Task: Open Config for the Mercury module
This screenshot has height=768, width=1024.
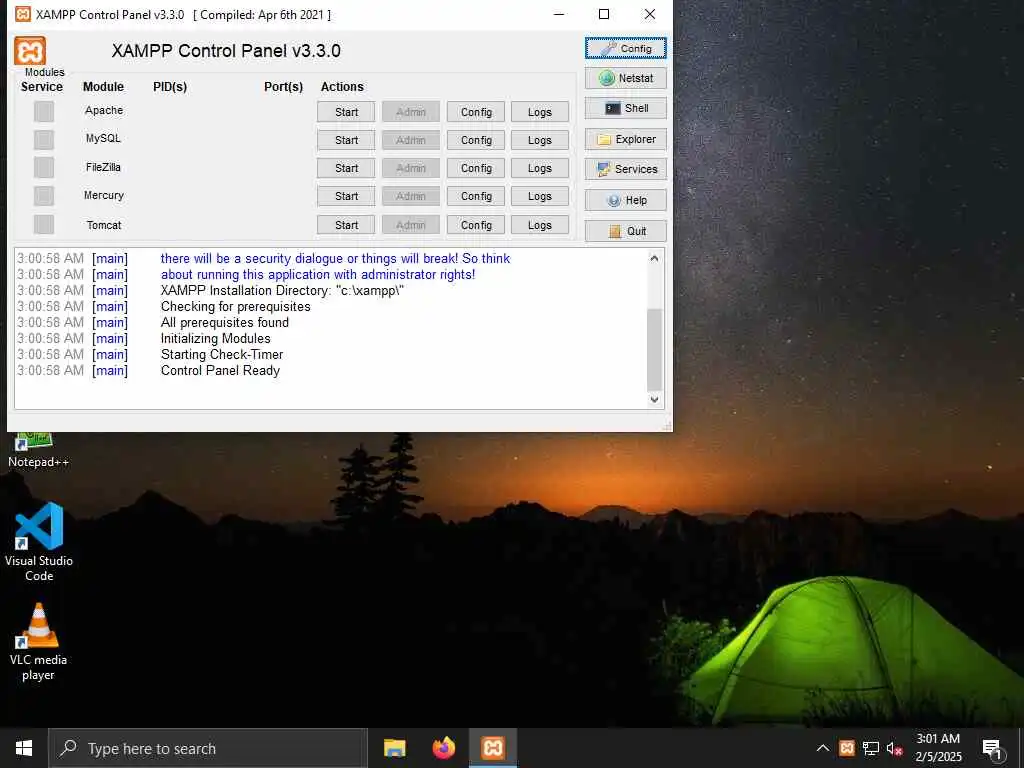Action: [x=476, y=196]
